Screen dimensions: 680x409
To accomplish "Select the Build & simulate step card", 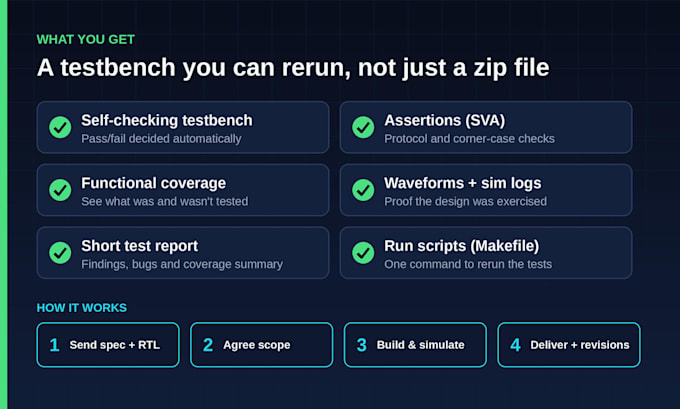I will click(415, 345).
